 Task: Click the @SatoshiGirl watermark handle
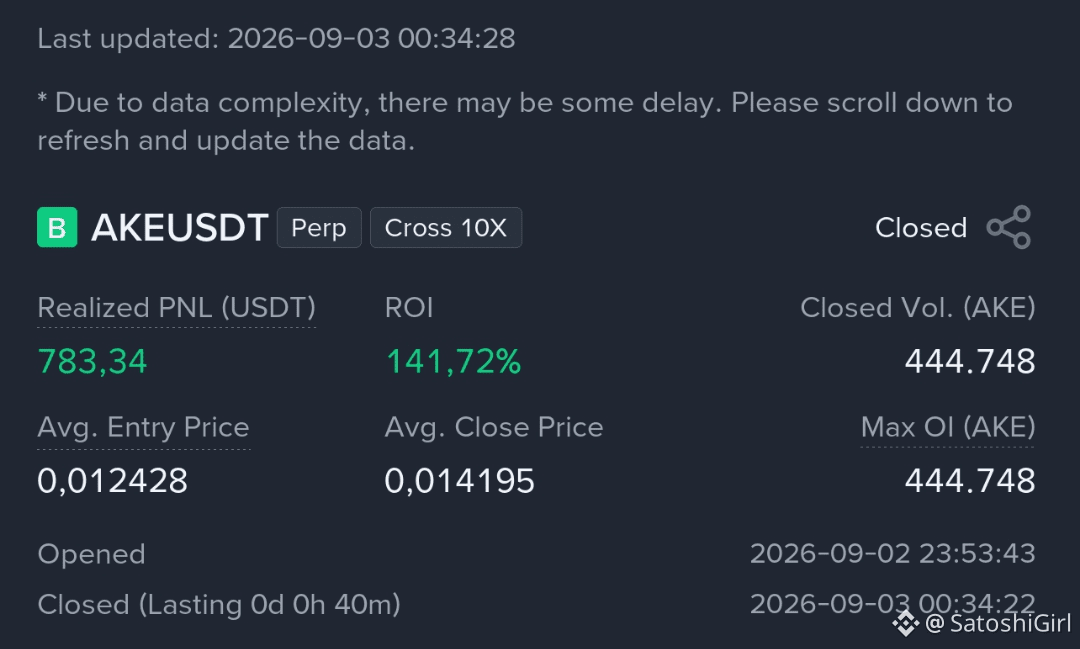(997, 624)
